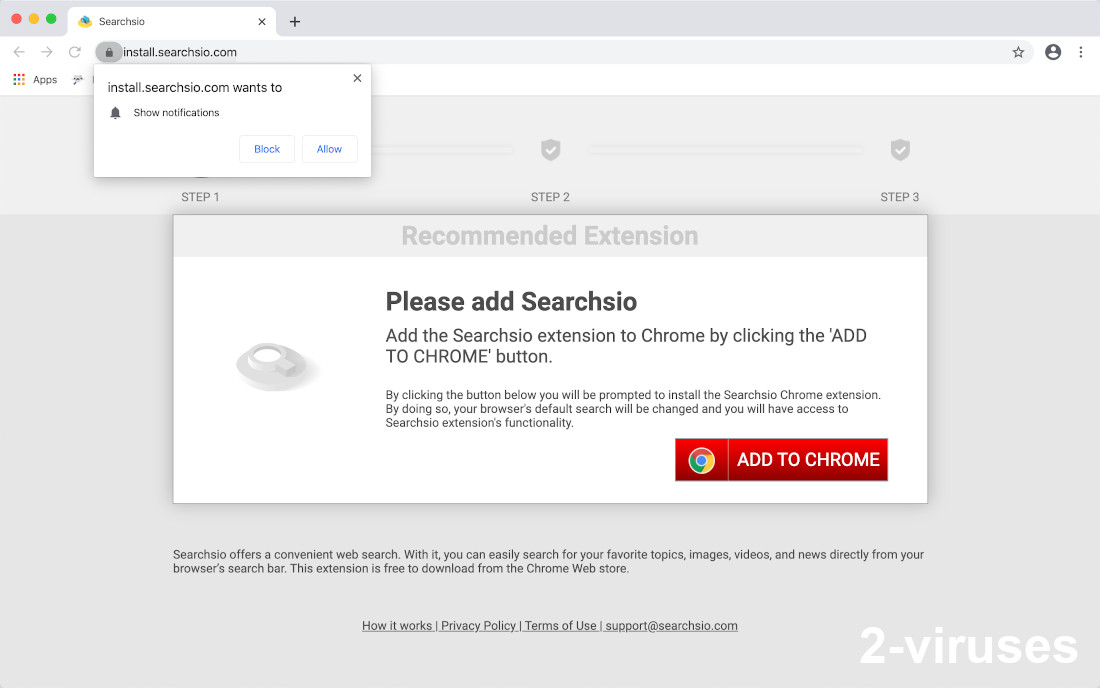Open the Chrome profile icon

point(1052,51)
